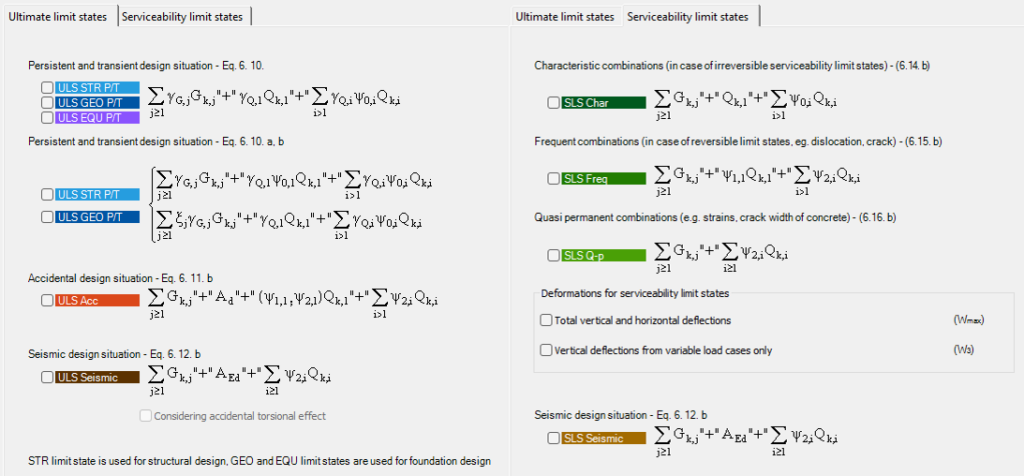Check the ULS Seismic combination box
This screenshot has height=476, width=1024.
click(x=46, y=377)
